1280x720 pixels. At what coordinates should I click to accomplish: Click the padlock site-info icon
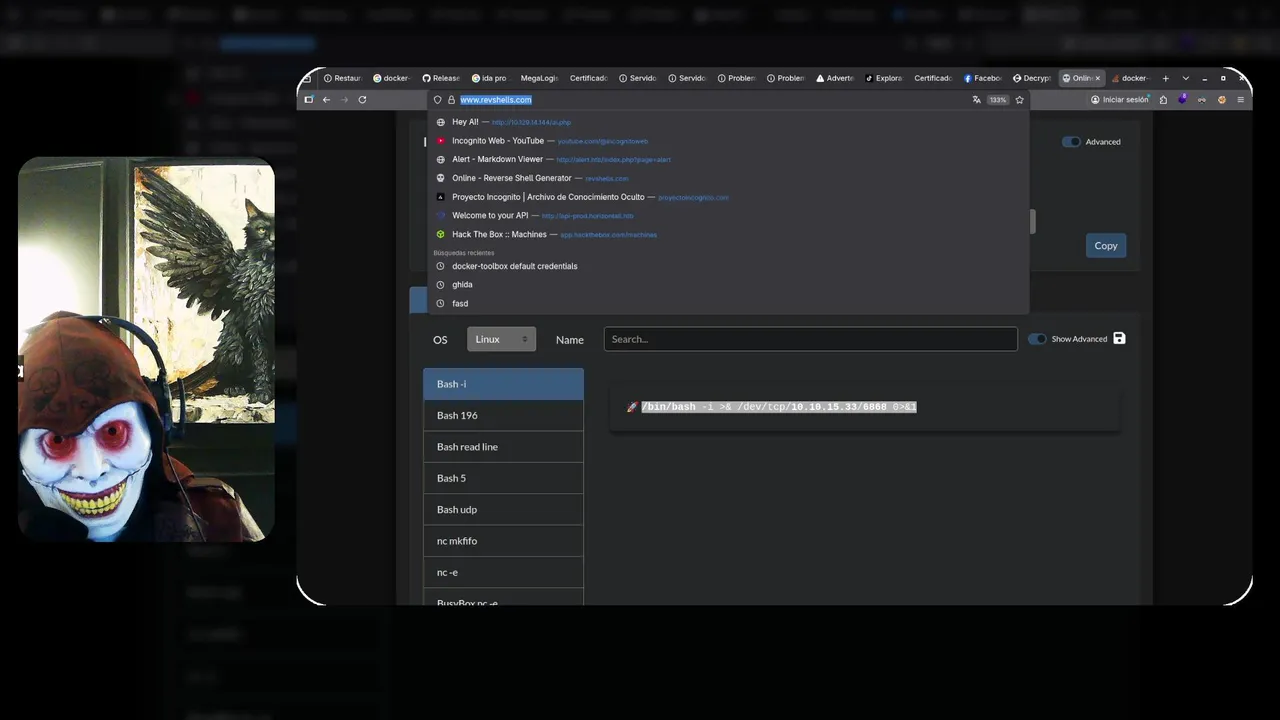[451, 100]
